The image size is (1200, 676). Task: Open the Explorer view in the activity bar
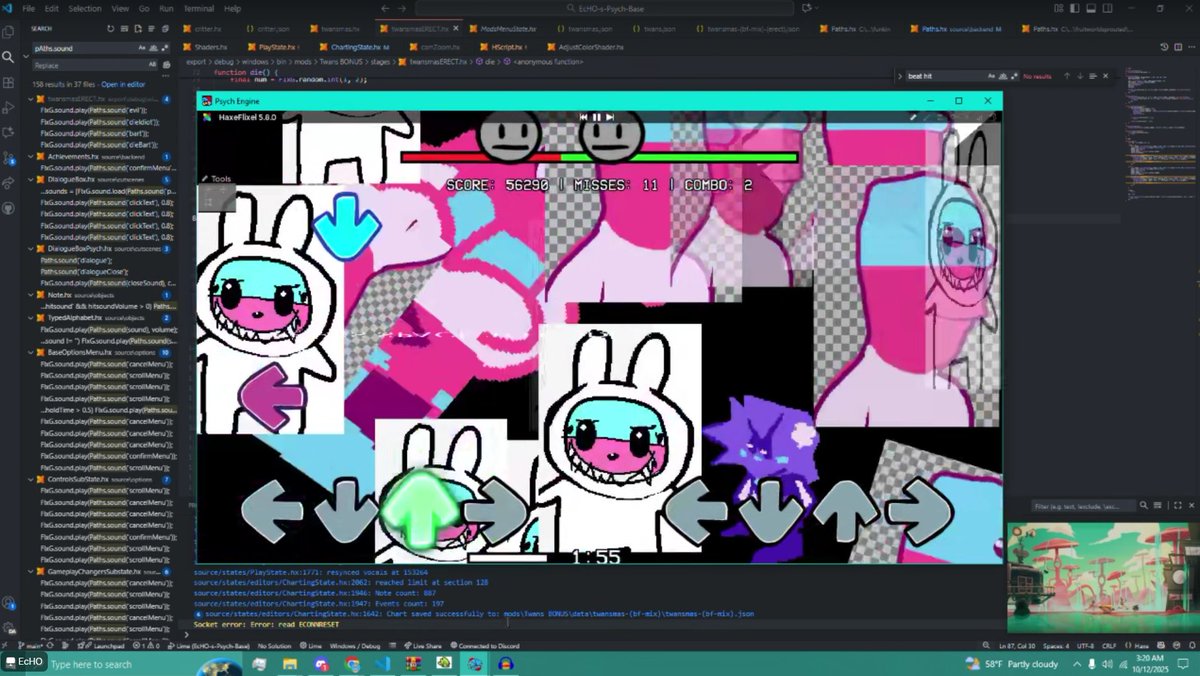(8, 32)
